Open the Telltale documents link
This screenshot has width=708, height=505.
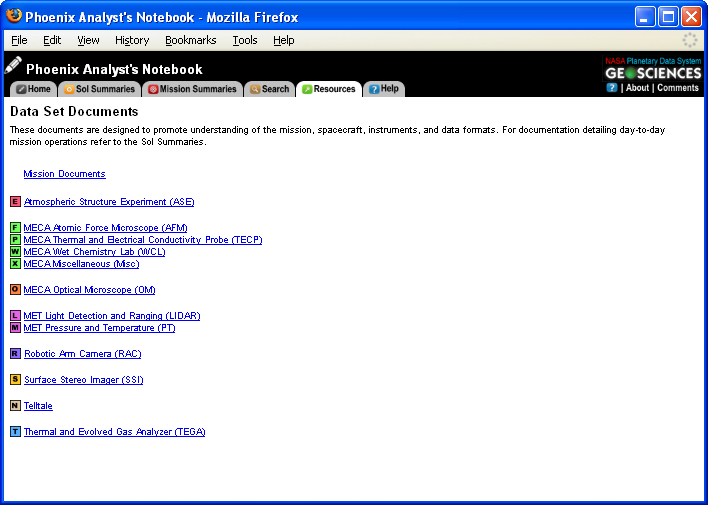[38, 406]
